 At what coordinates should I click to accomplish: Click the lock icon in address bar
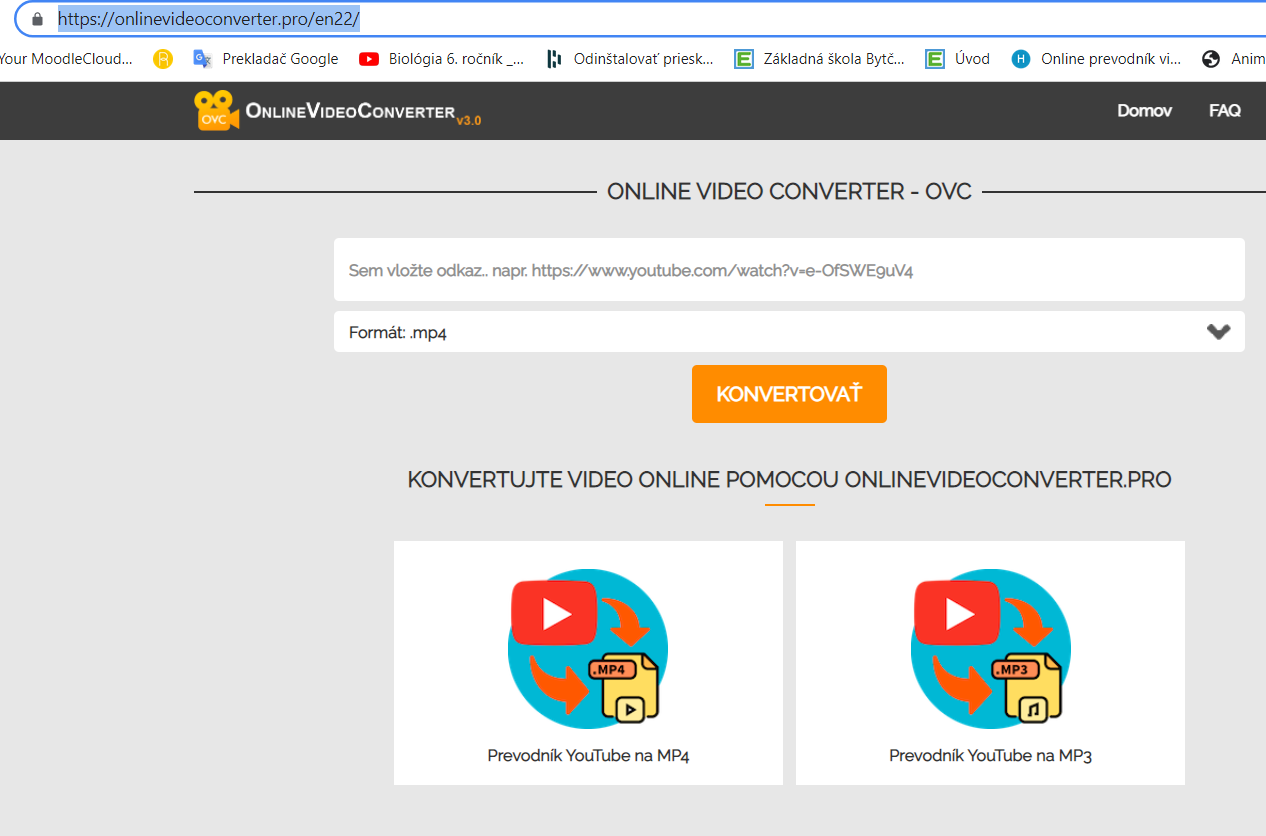38,19
